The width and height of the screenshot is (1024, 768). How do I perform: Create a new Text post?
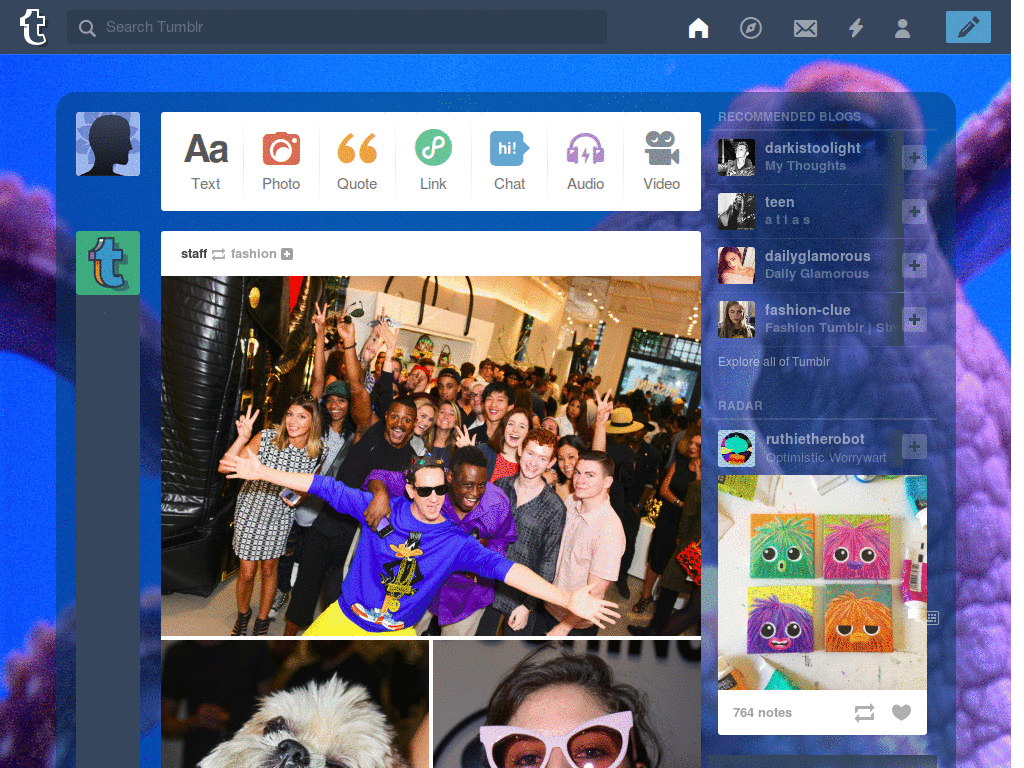pos(206,161)
